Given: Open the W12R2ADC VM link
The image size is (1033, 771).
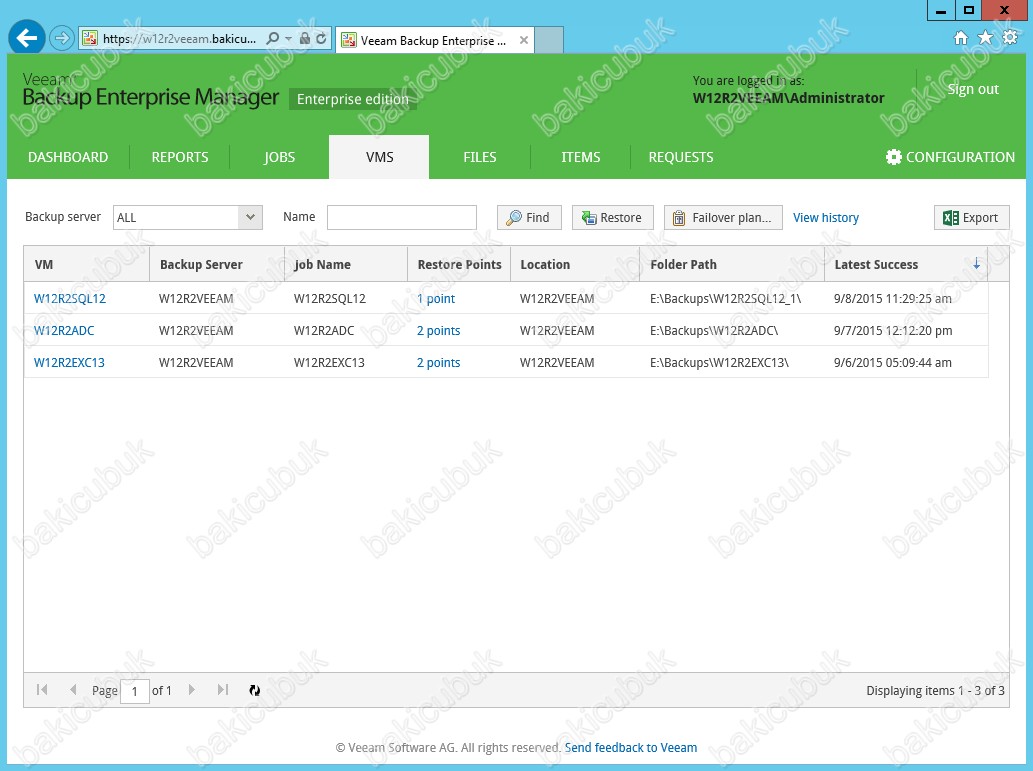Looking at the screenshot, I should point(64,330).
